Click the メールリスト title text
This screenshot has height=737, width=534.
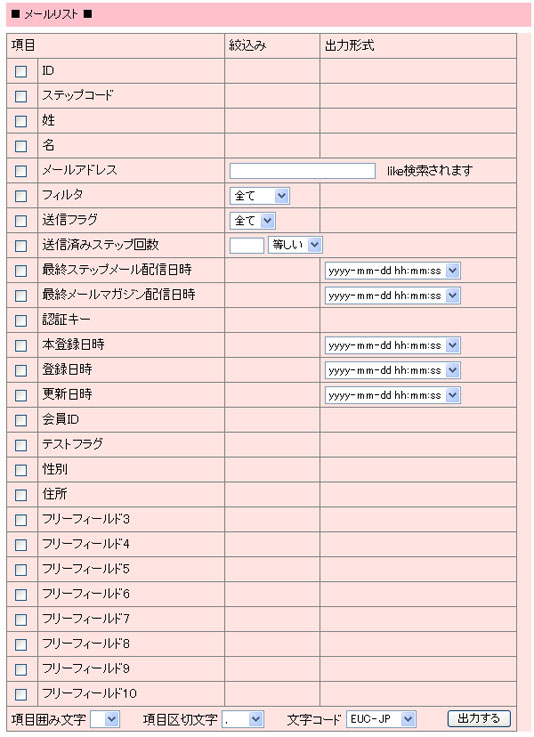[51, 15]
